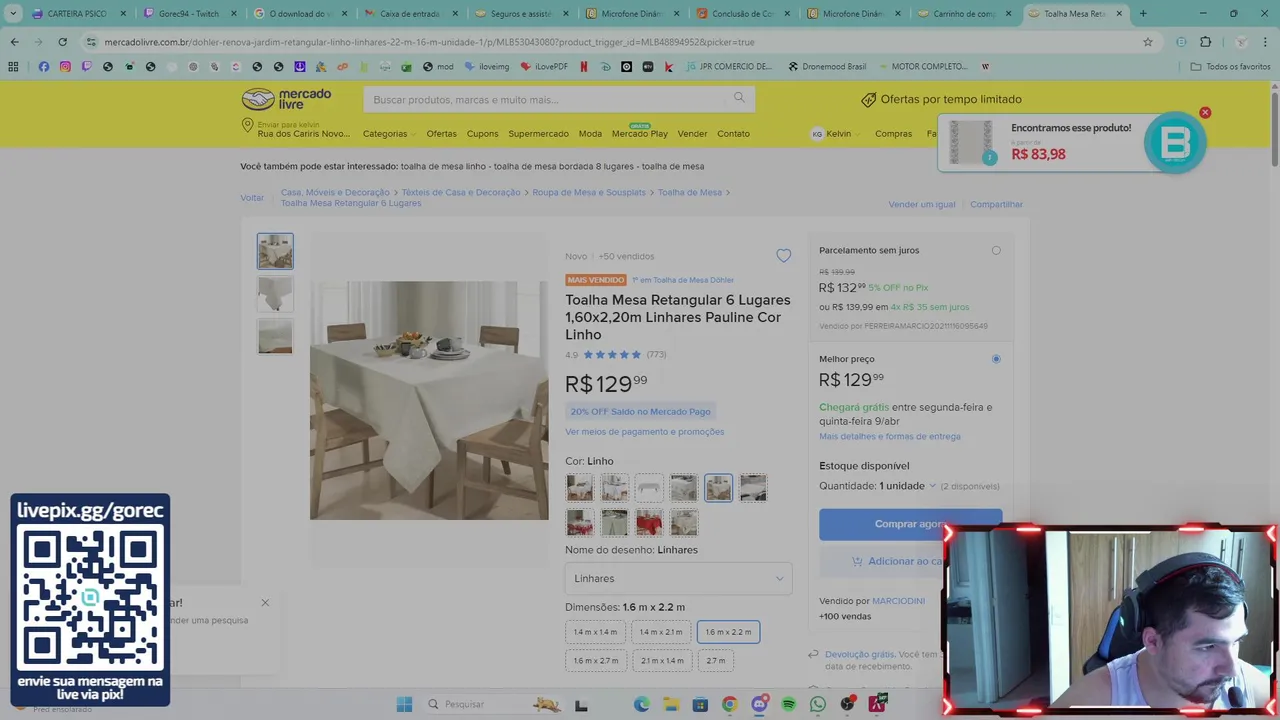This screenshot has height=720, width=1280.
Task: Choose size 1.6 m x 2.7 m
Action: (x=595, y=660)
